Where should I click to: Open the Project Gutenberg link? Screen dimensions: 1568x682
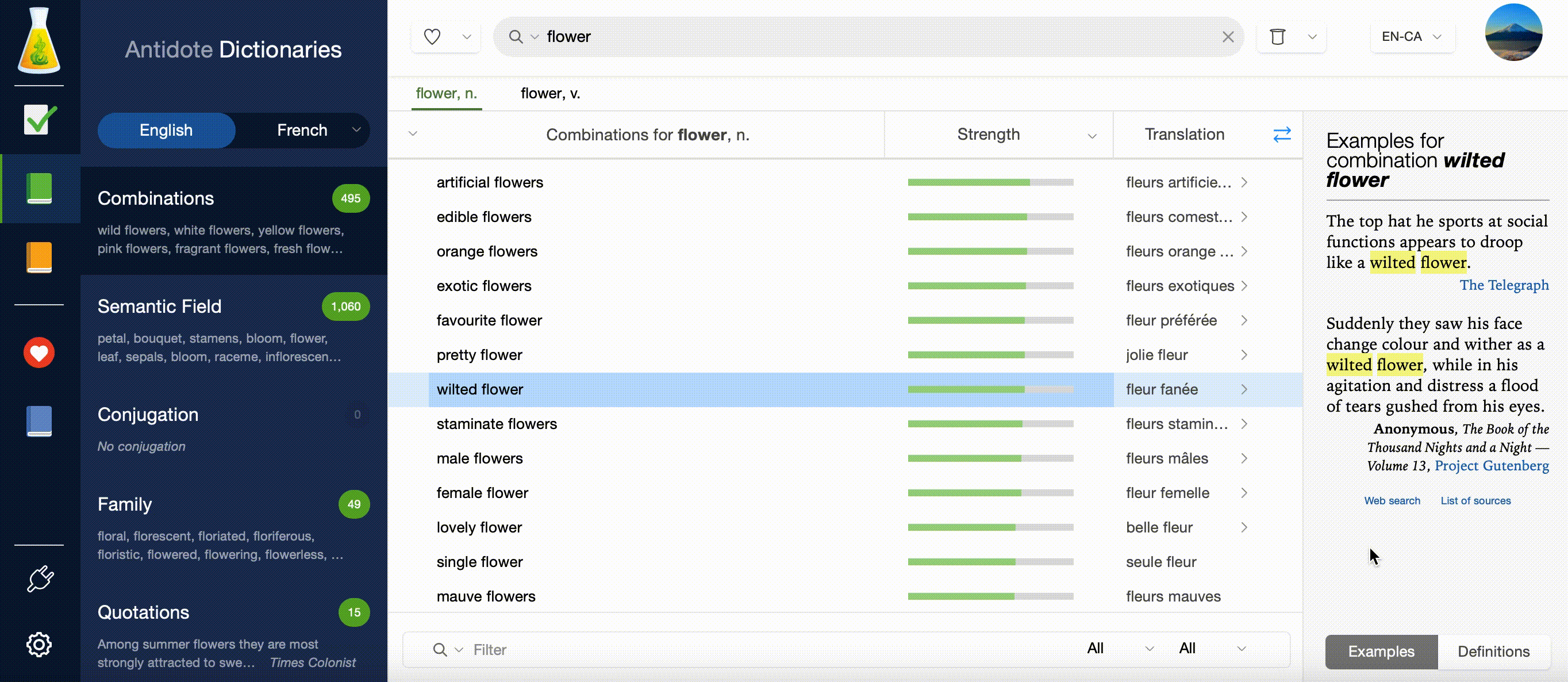pos(1492,466)
